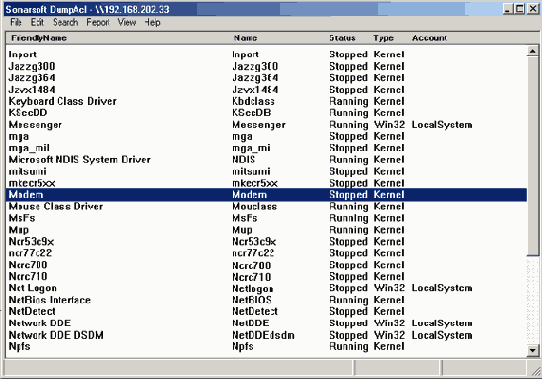Select the highlighted Modem row

[x=267, y=195]
